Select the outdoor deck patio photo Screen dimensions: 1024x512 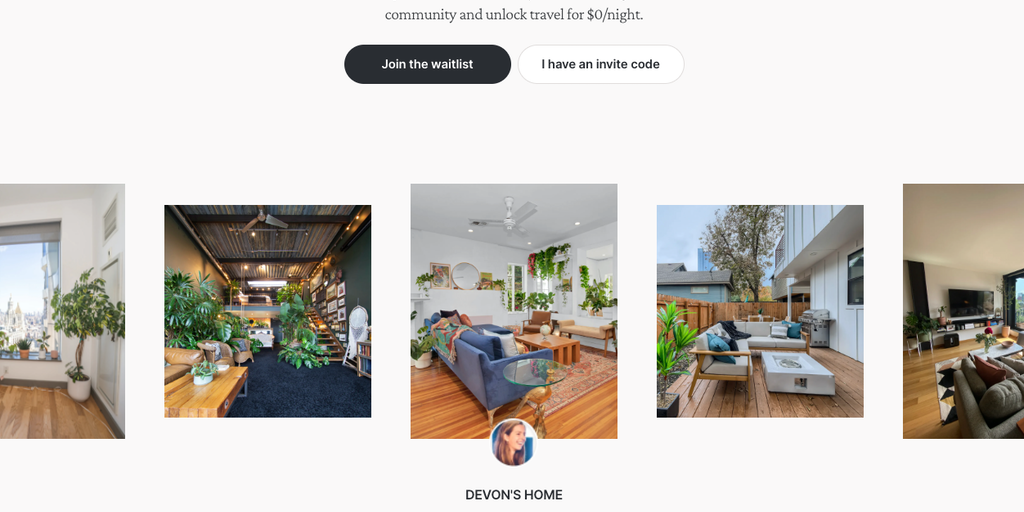pos(760,312)
